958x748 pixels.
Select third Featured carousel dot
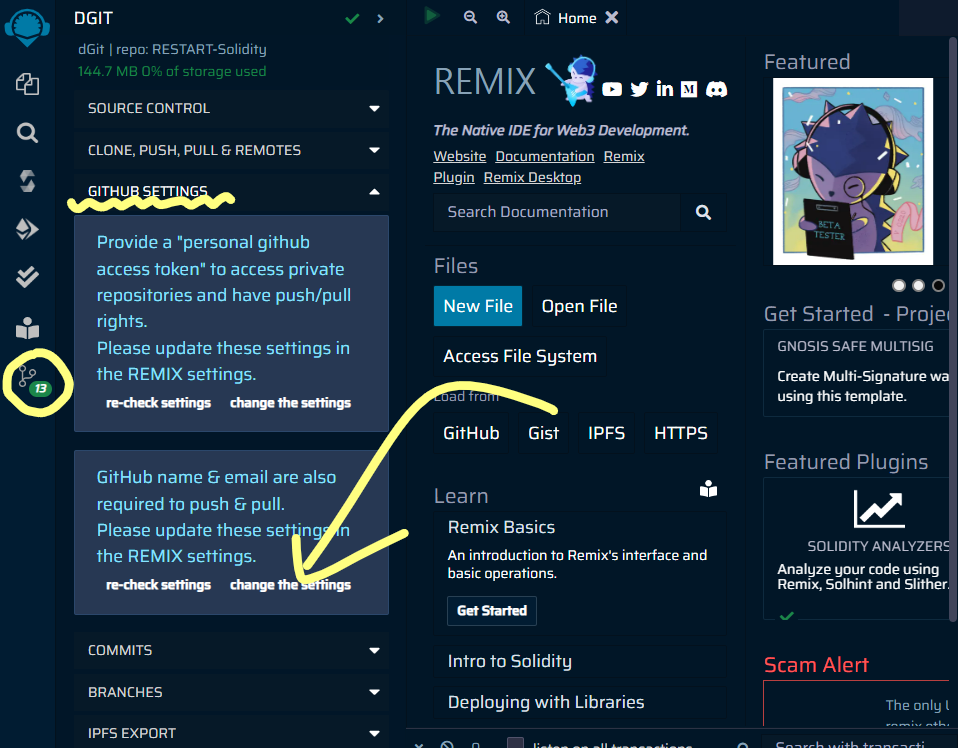(938, 285)
